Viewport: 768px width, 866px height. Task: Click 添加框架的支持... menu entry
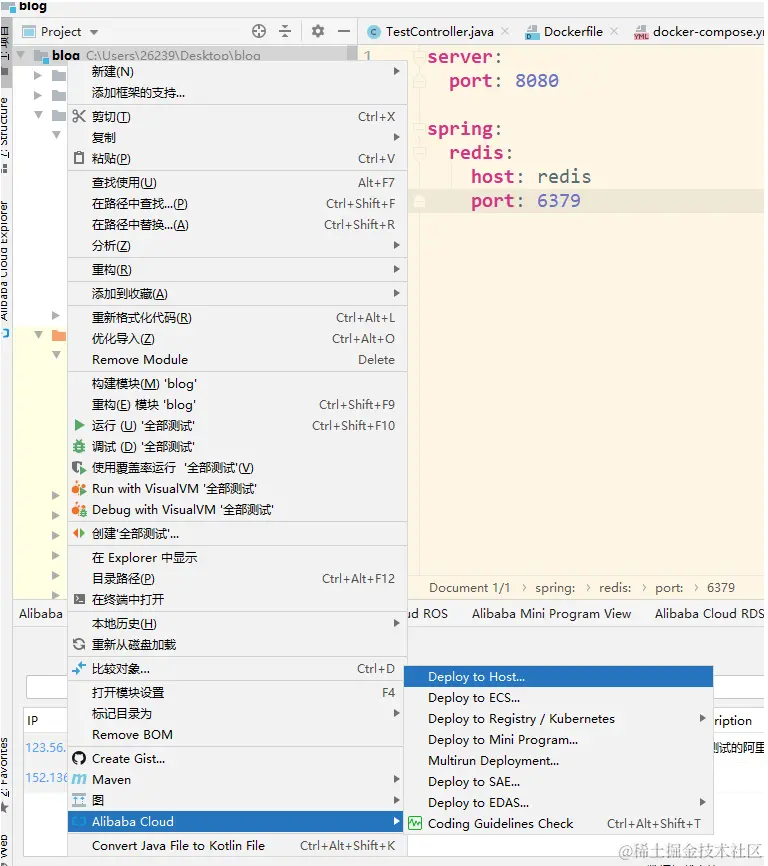(237, 92)
